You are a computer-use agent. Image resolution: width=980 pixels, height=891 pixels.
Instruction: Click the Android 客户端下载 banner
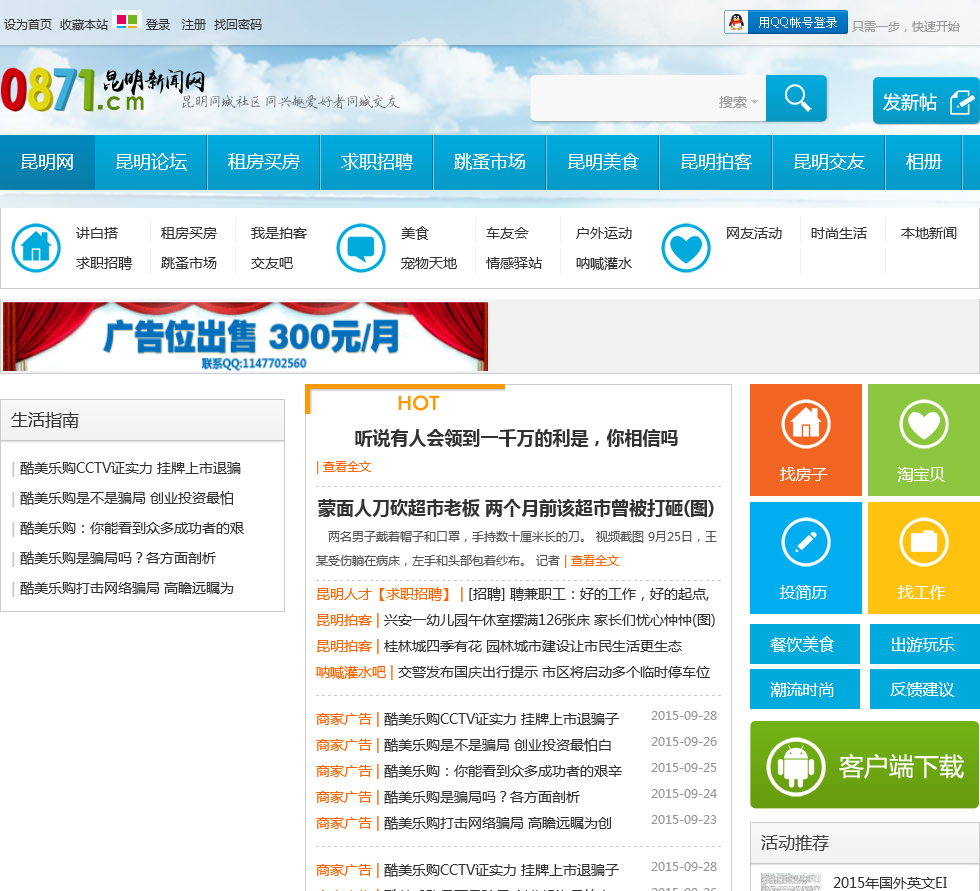click(864, 765)
